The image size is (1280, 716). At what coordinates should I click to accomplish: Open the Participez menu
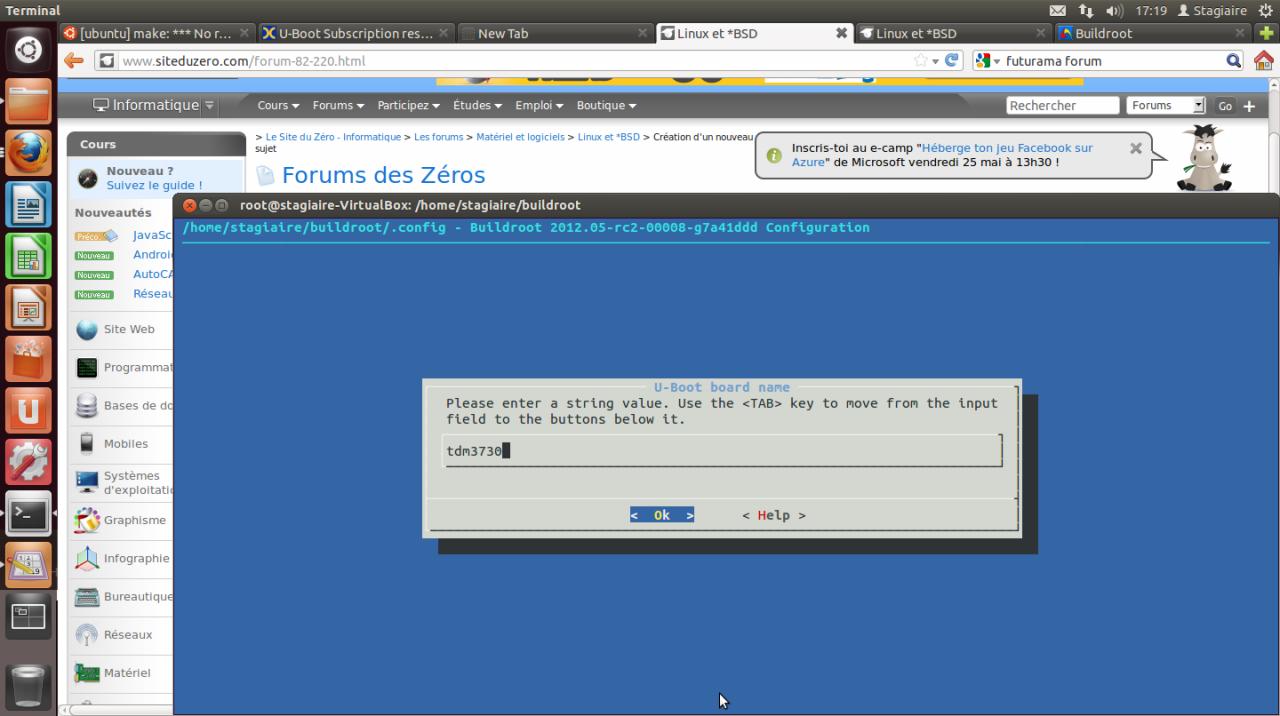coord(409,105)
